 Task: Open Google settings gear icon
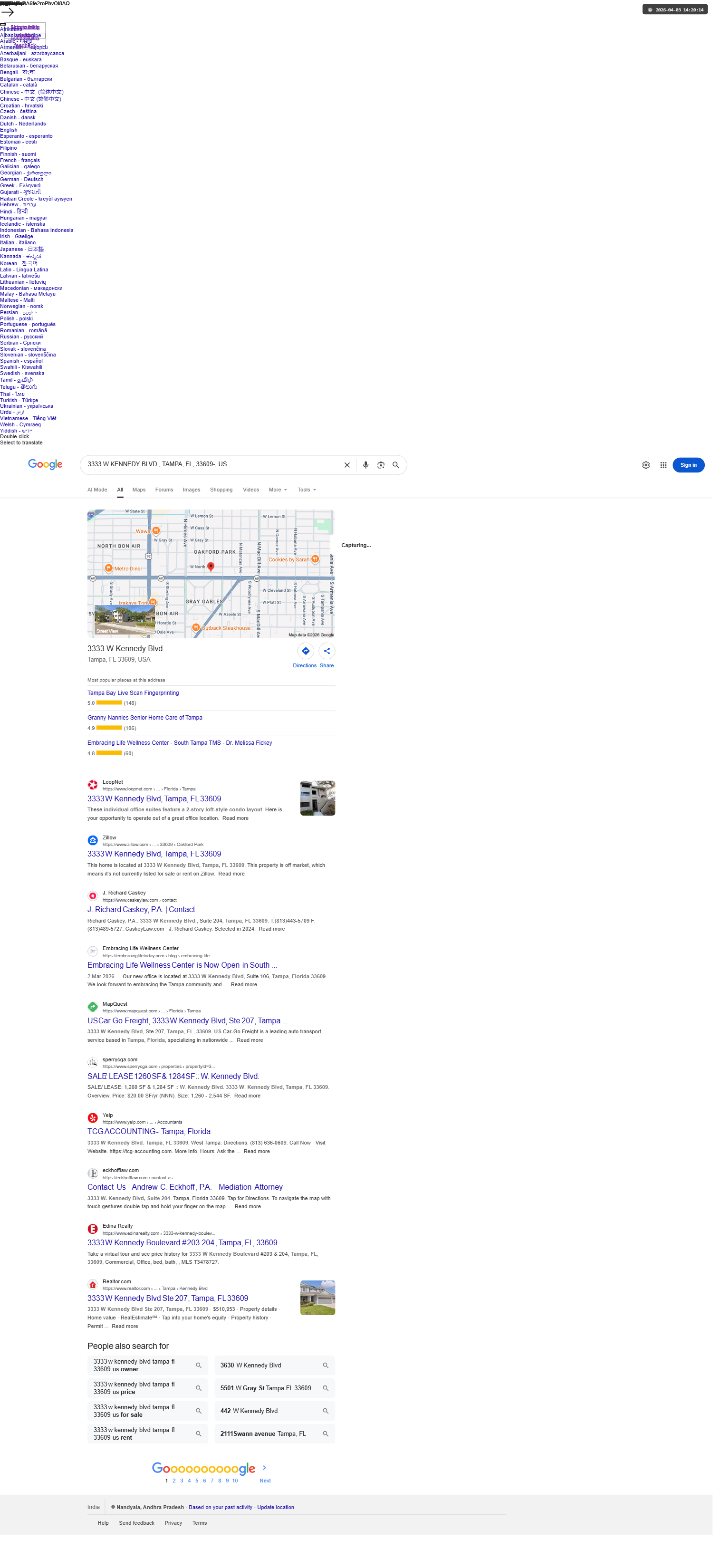click(646, 465)
